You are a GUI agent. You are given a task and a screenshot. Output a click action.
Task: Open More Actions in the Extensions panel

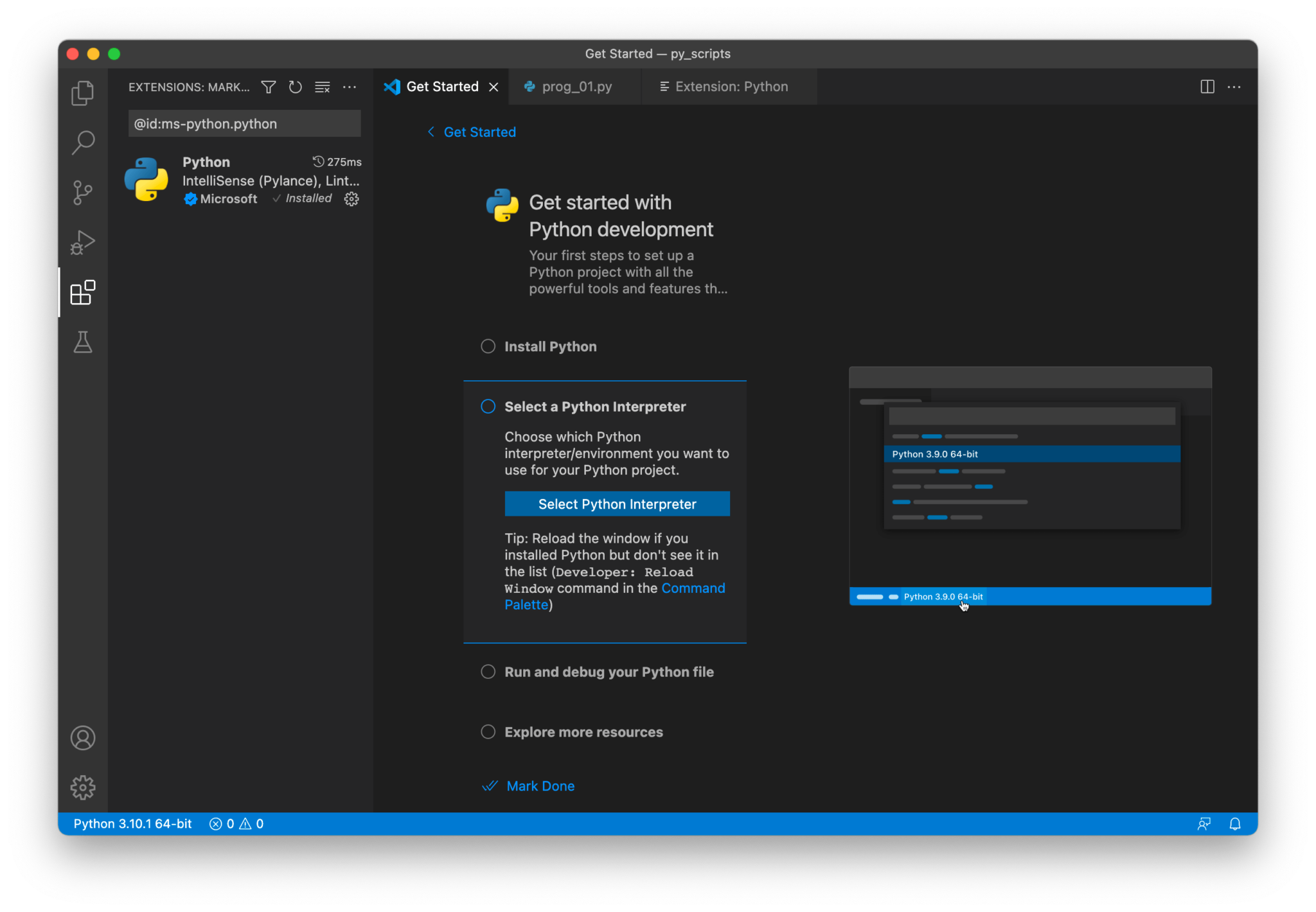pos(350,87)
